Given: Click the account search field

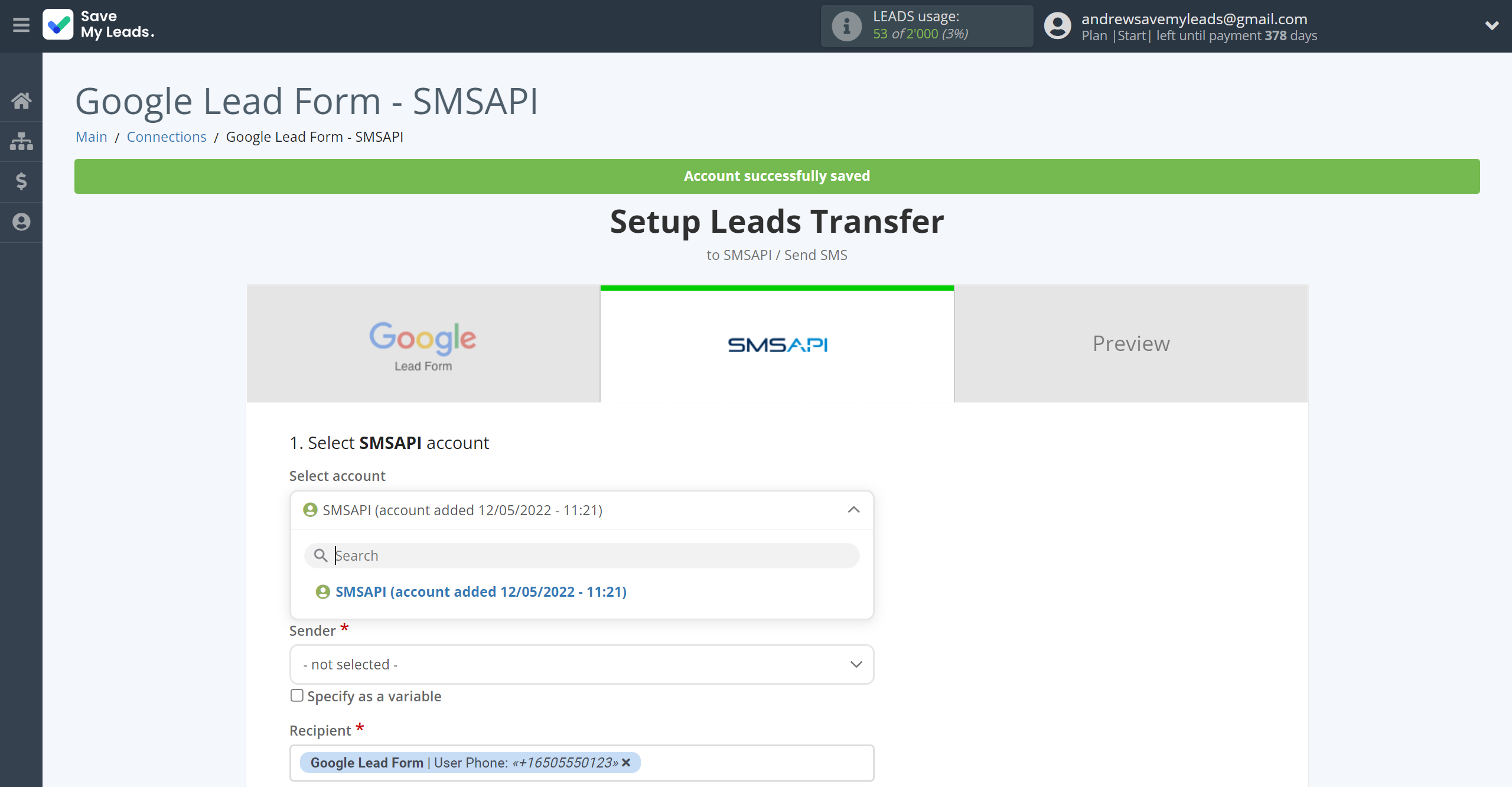Looking at the screenshot, I should click(x=582, y=555).
